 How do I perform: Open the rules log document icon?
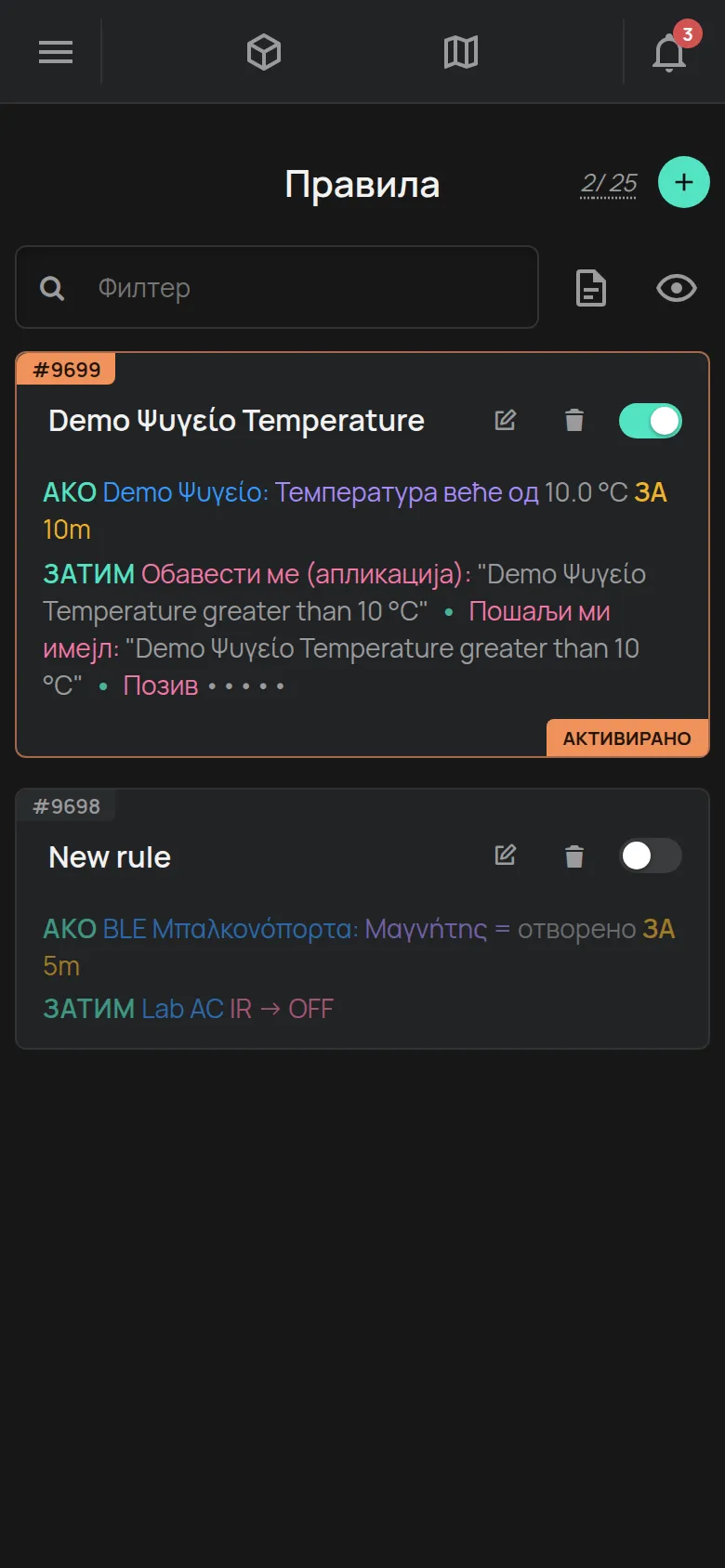(591, 288)
